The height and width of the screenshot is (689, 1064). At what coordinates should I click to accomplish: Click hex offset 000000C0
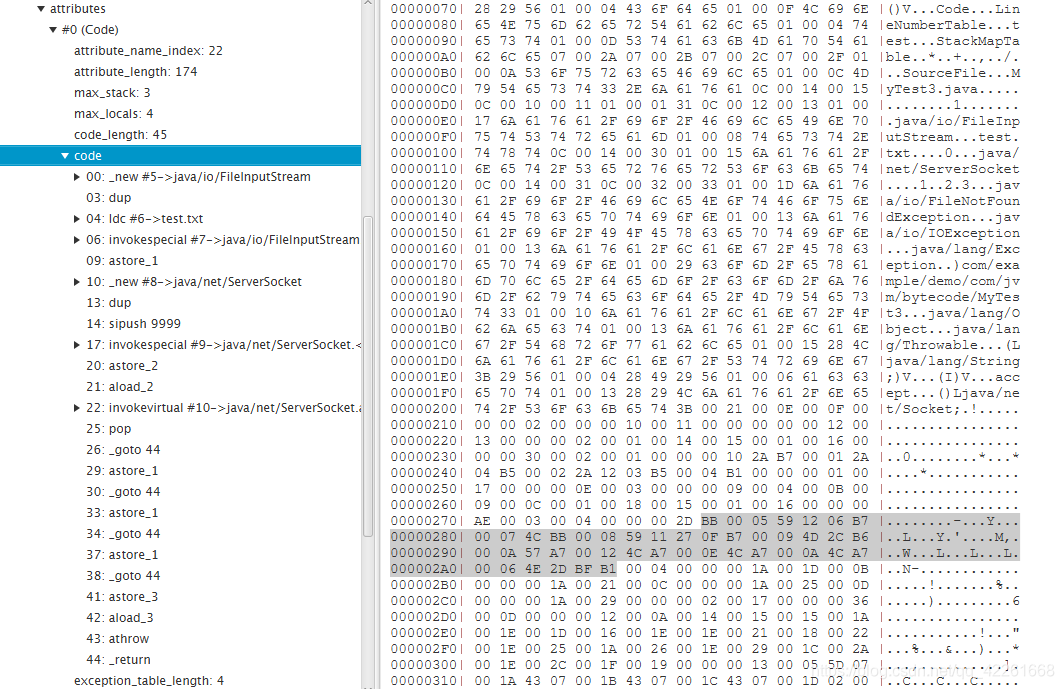(x=423, y=90)
